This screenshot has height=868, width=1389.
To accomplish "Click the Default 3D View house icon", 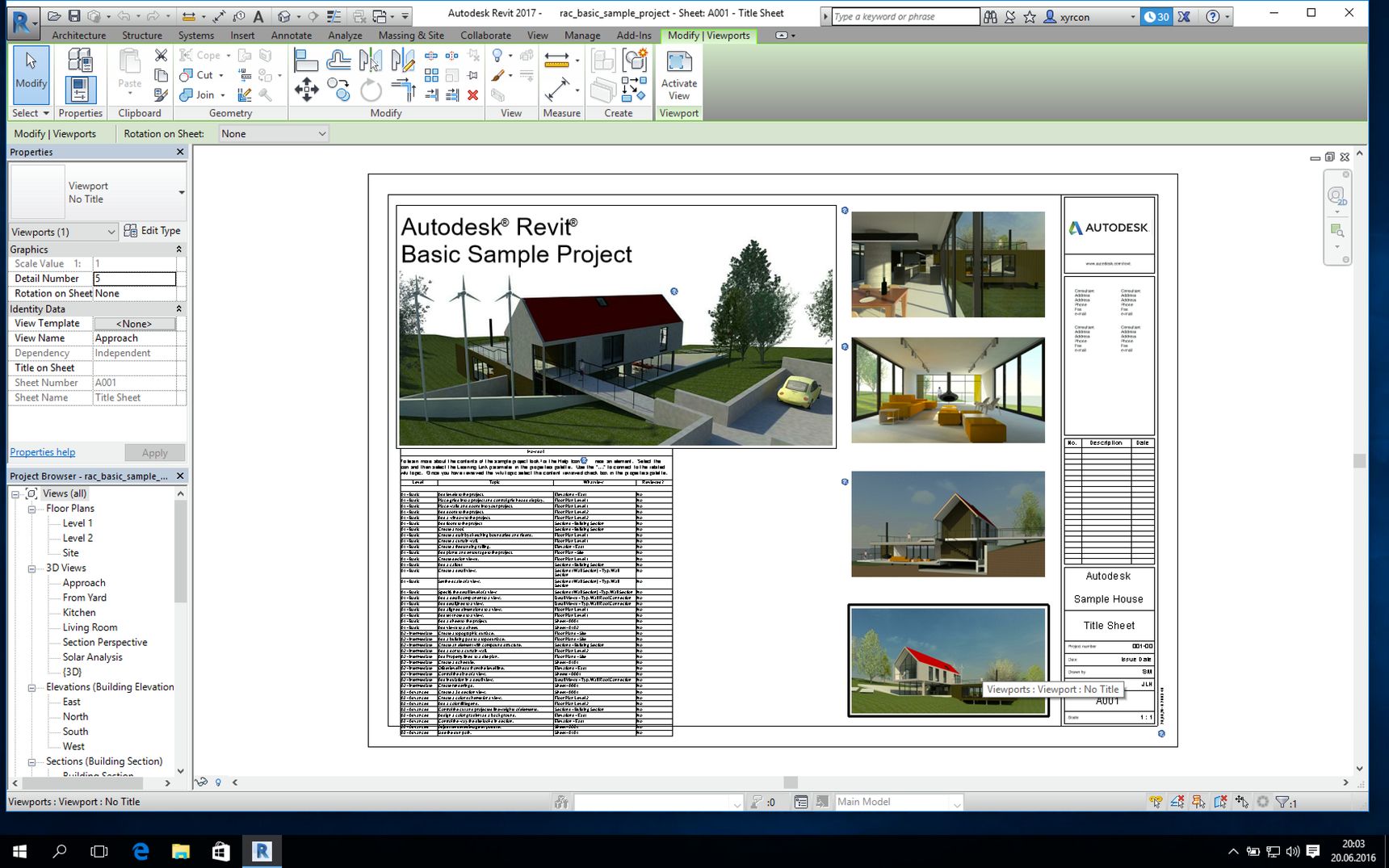I will point(283,16).
